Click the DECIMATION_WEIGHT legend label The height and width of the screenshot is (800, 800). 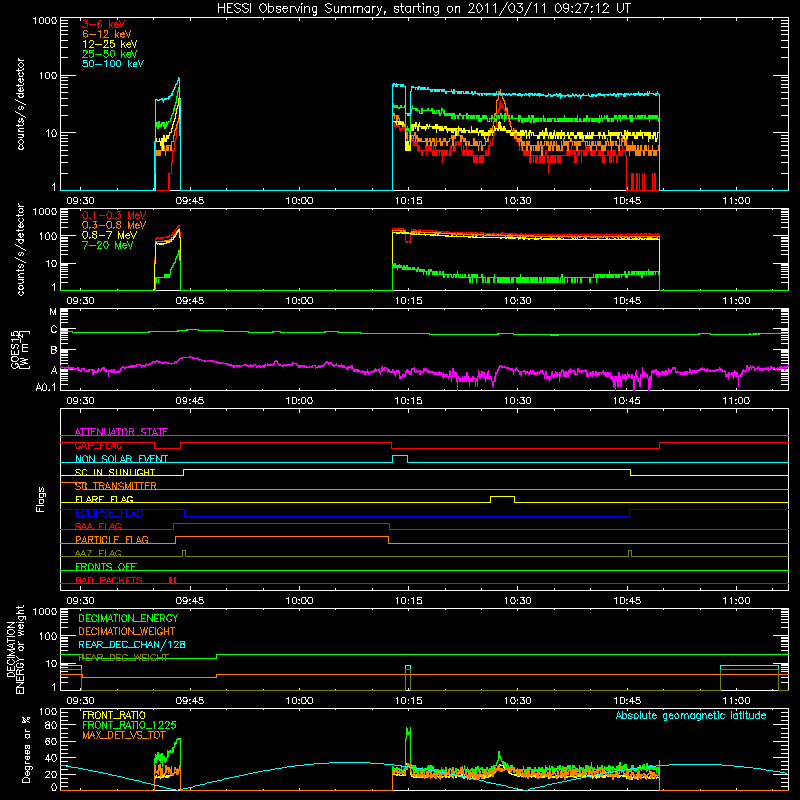click(127, 632)
